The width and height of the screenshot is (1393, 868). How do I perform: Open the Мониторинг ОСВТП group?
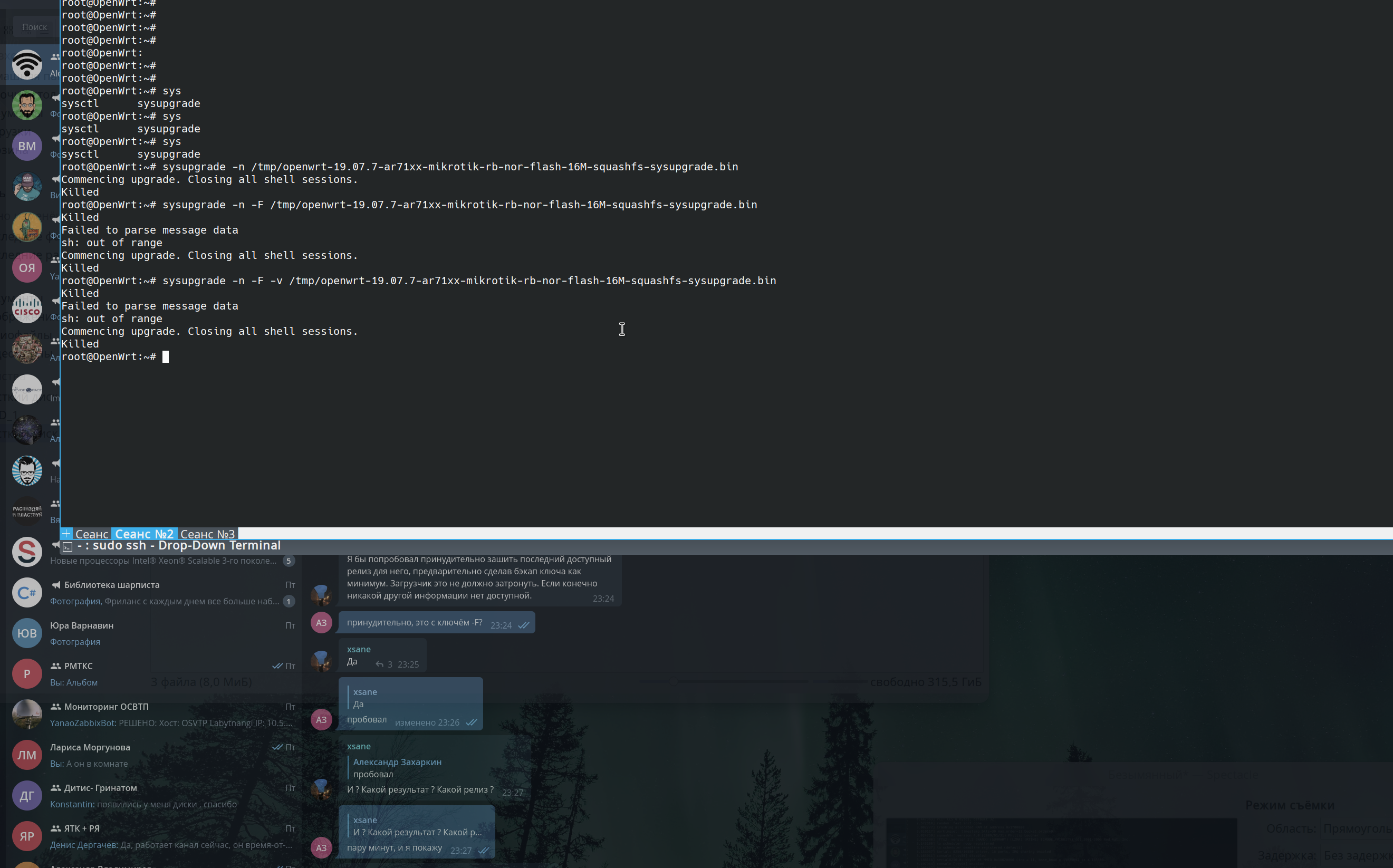click(x=154, y=714)
